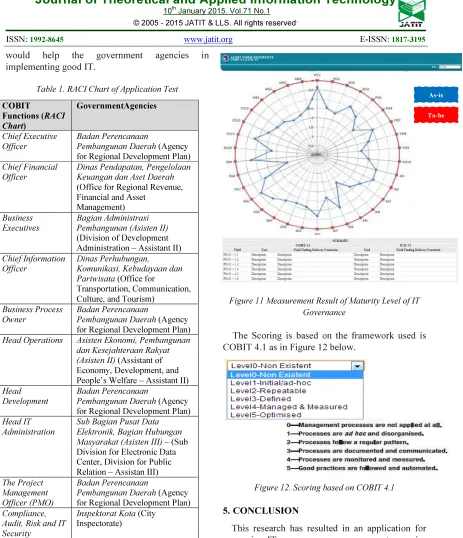Click the Table 1 RACI Chart caption

107,89
